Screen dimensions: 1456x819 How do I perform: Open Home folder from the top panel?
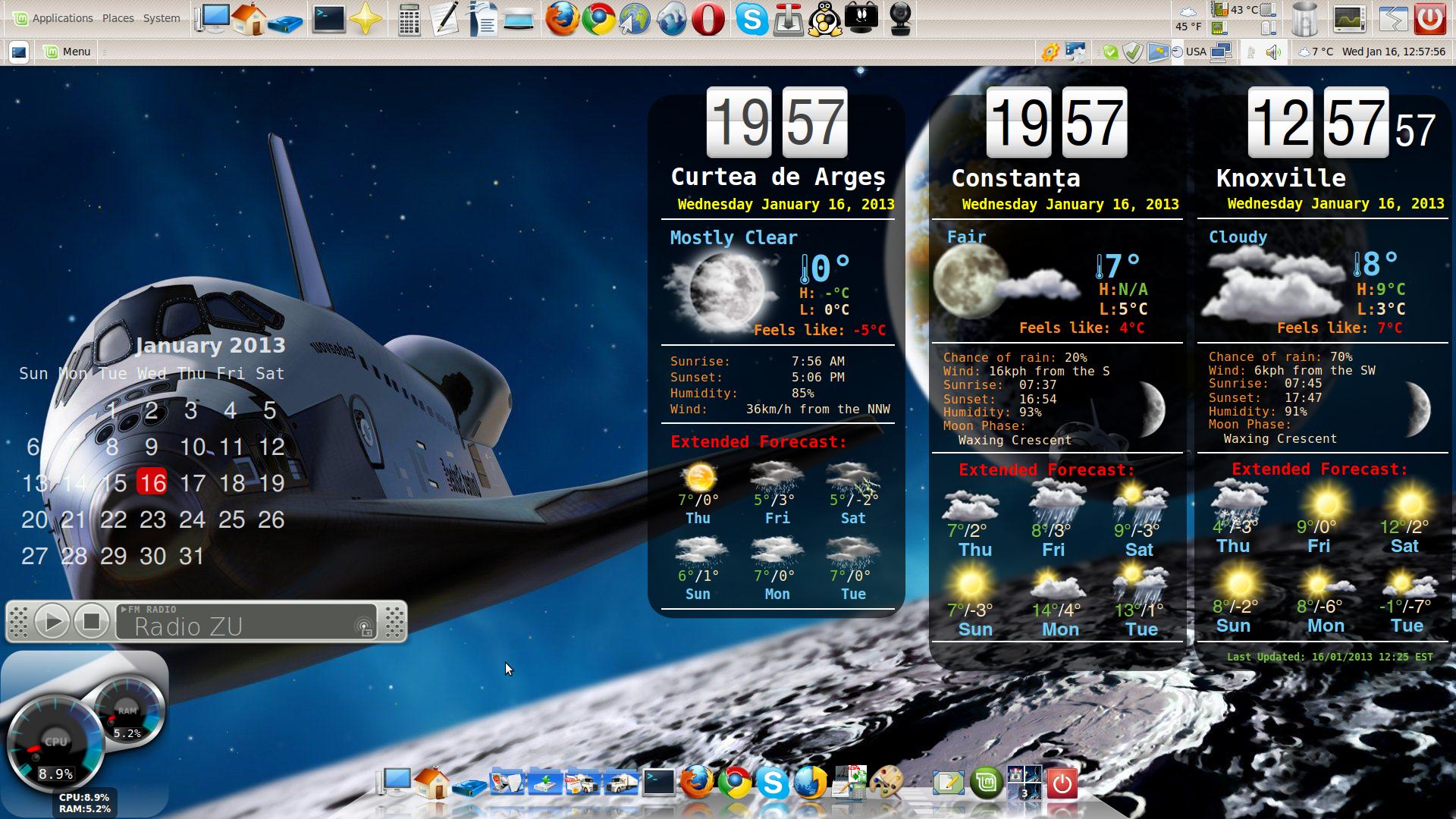249,18
